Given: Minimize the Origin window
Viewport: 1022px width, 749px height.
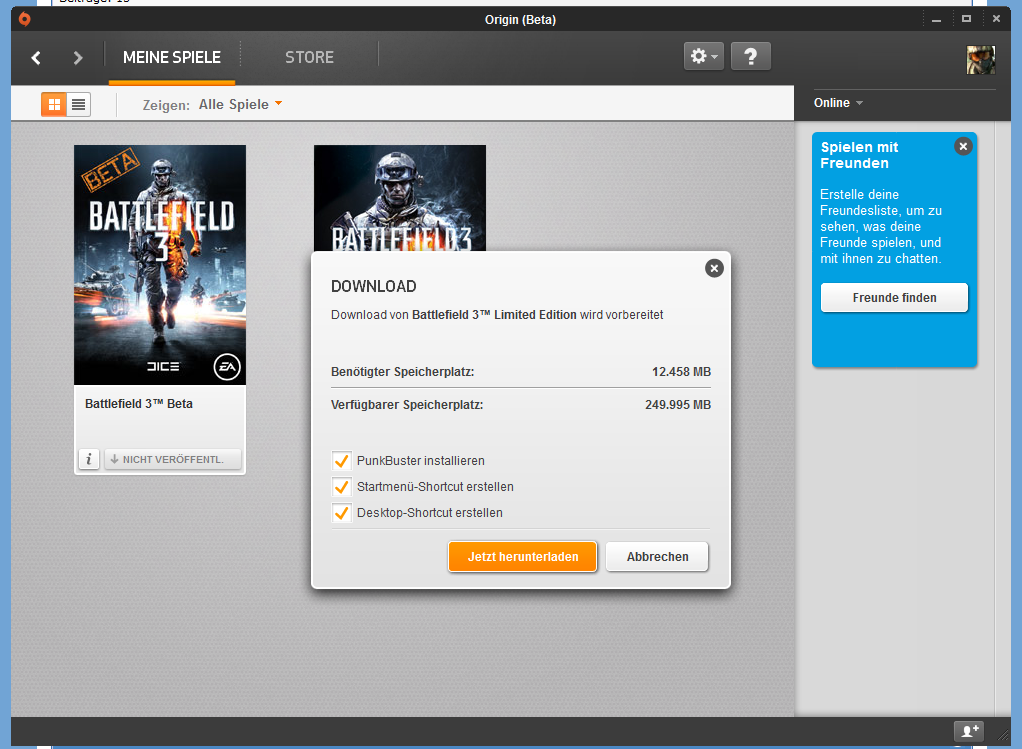Looking at the screenshot, I should [x=937, y=20].
